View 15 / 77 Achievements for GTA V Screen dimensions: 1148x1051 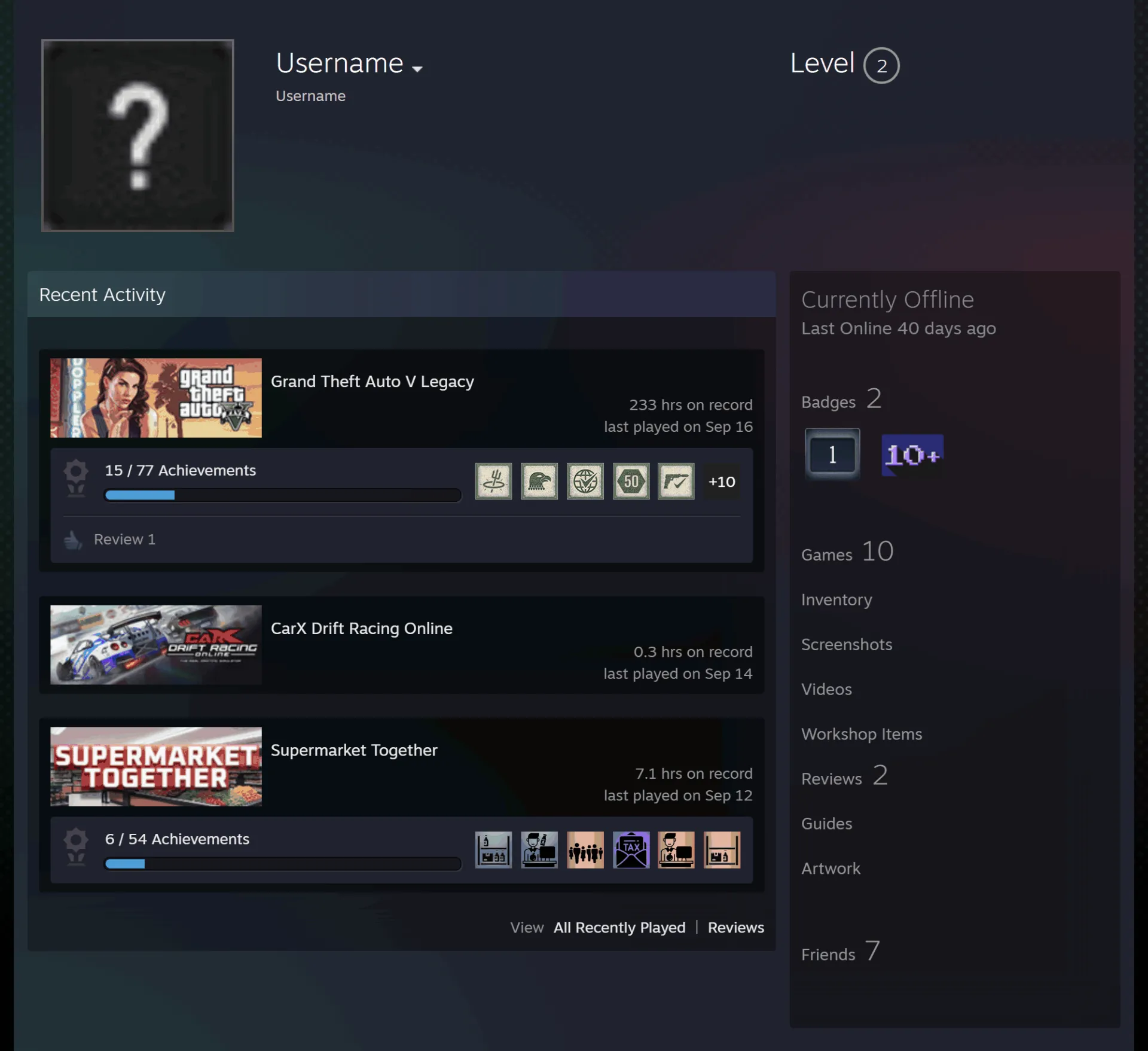tap(181, 470)
